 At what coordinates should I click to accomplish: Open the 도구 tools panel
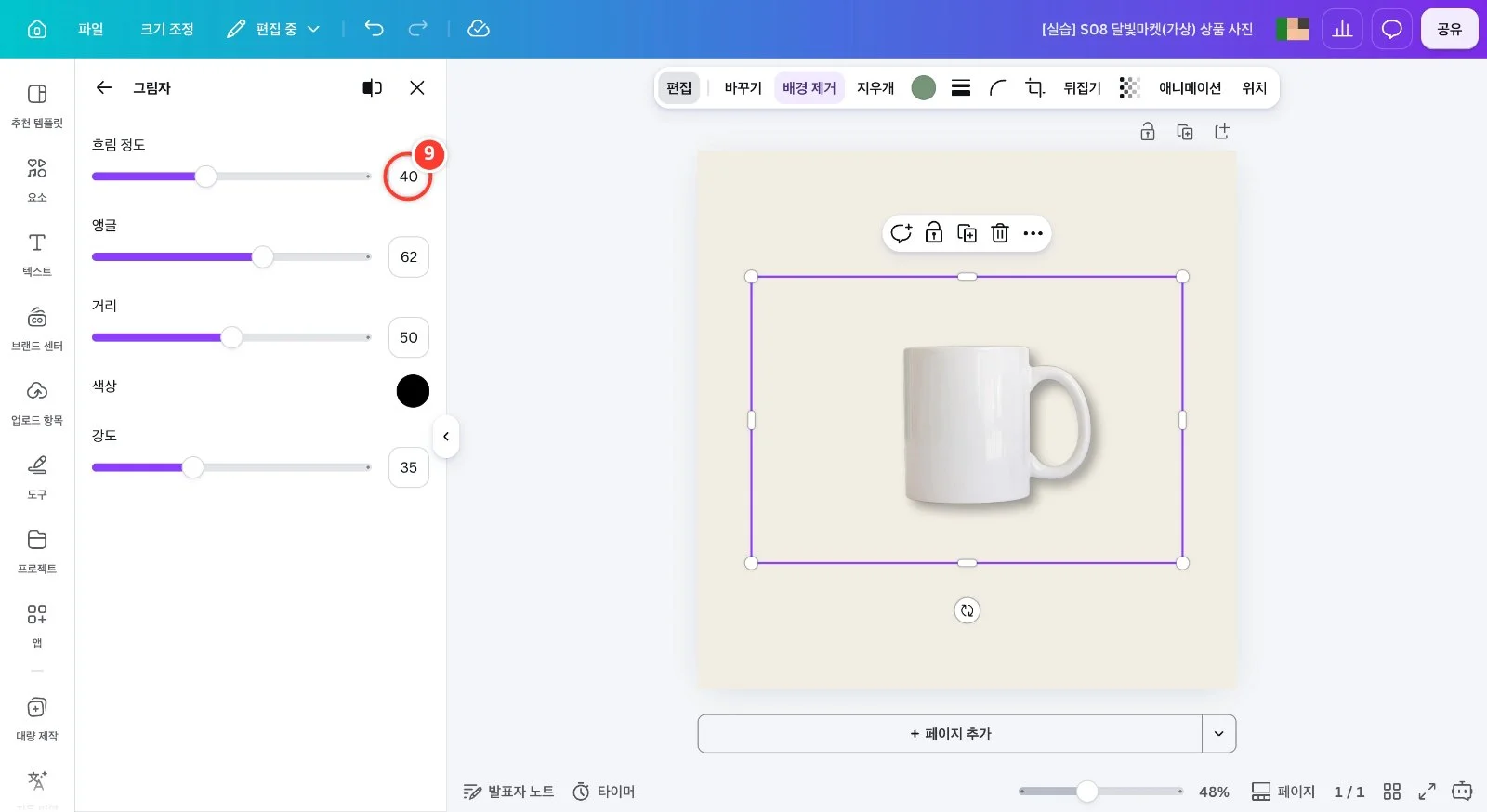[x=37, y=478]
